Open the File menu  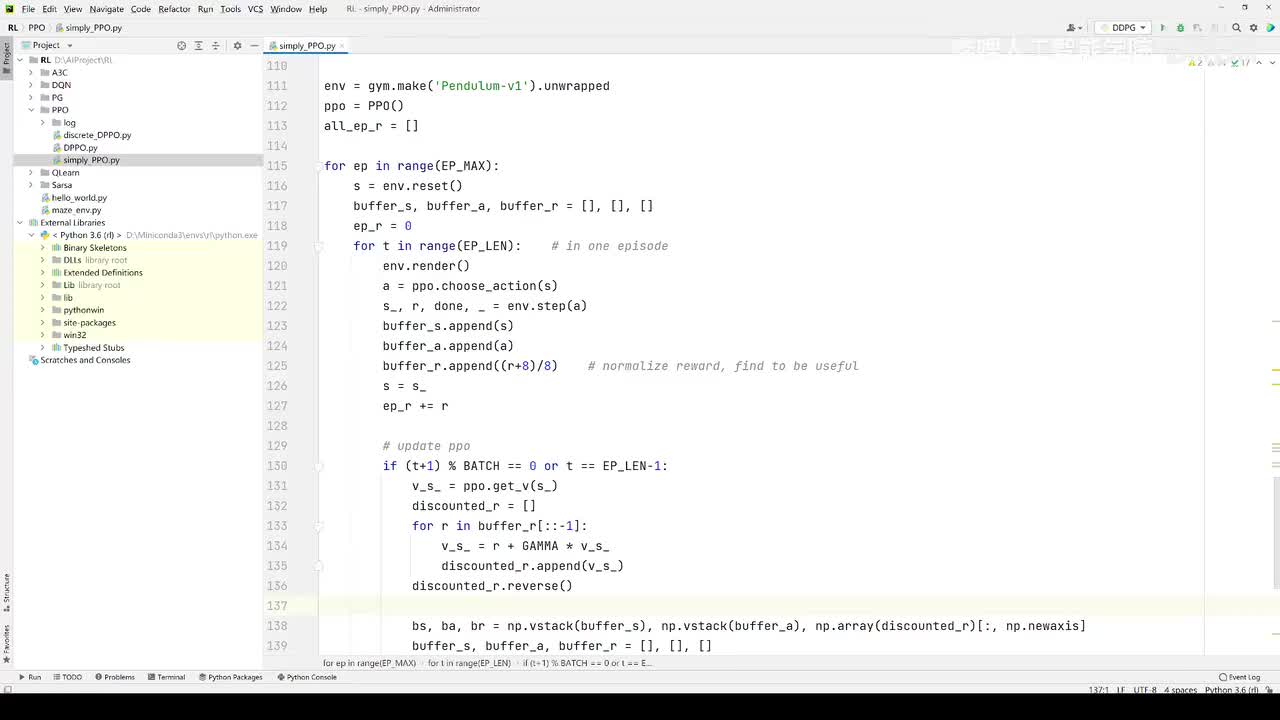[x=28, y=9]
